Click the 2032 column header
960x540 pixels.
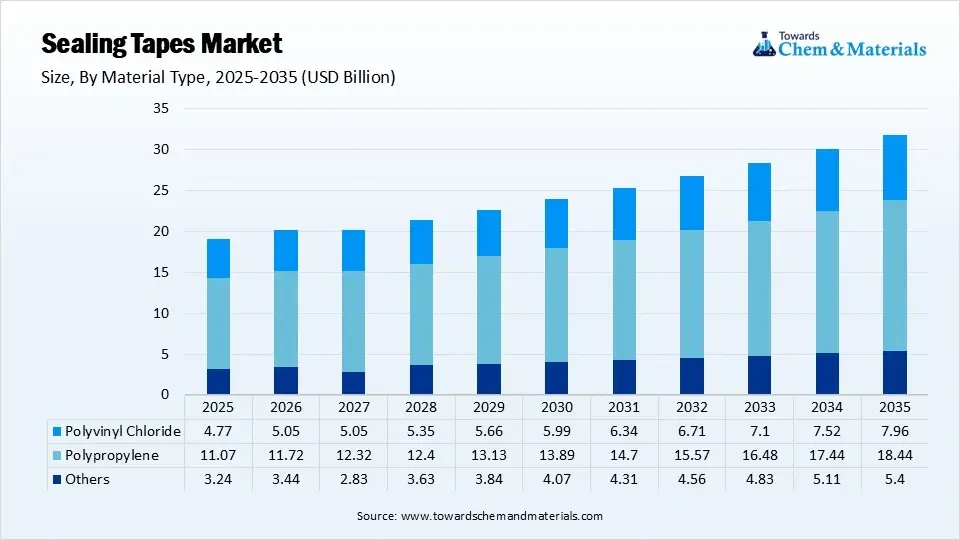click(x=692, y=407)
